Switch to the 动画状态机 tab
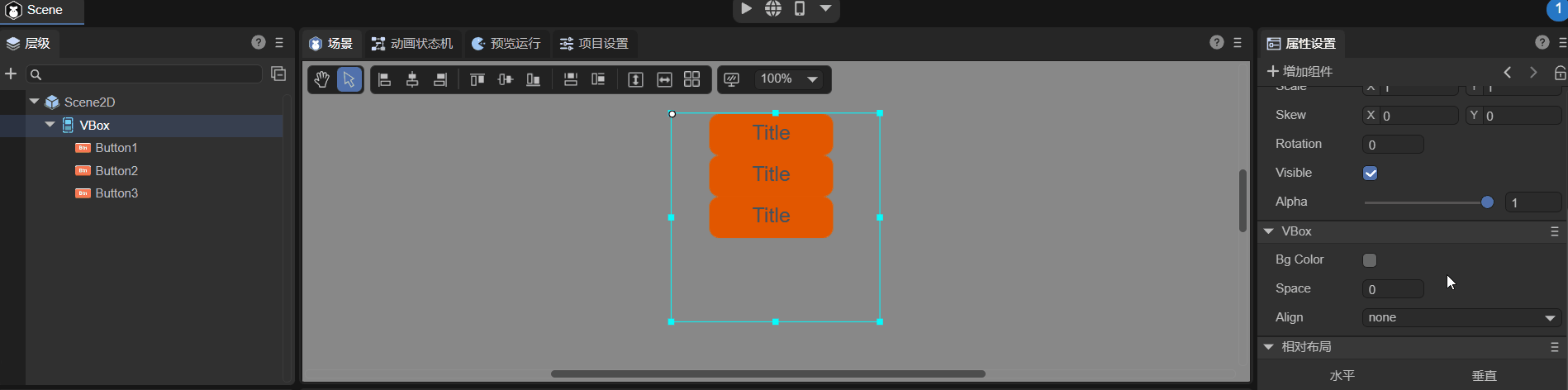The width and height of the screenshot is (1568, 390). (412, 44)
